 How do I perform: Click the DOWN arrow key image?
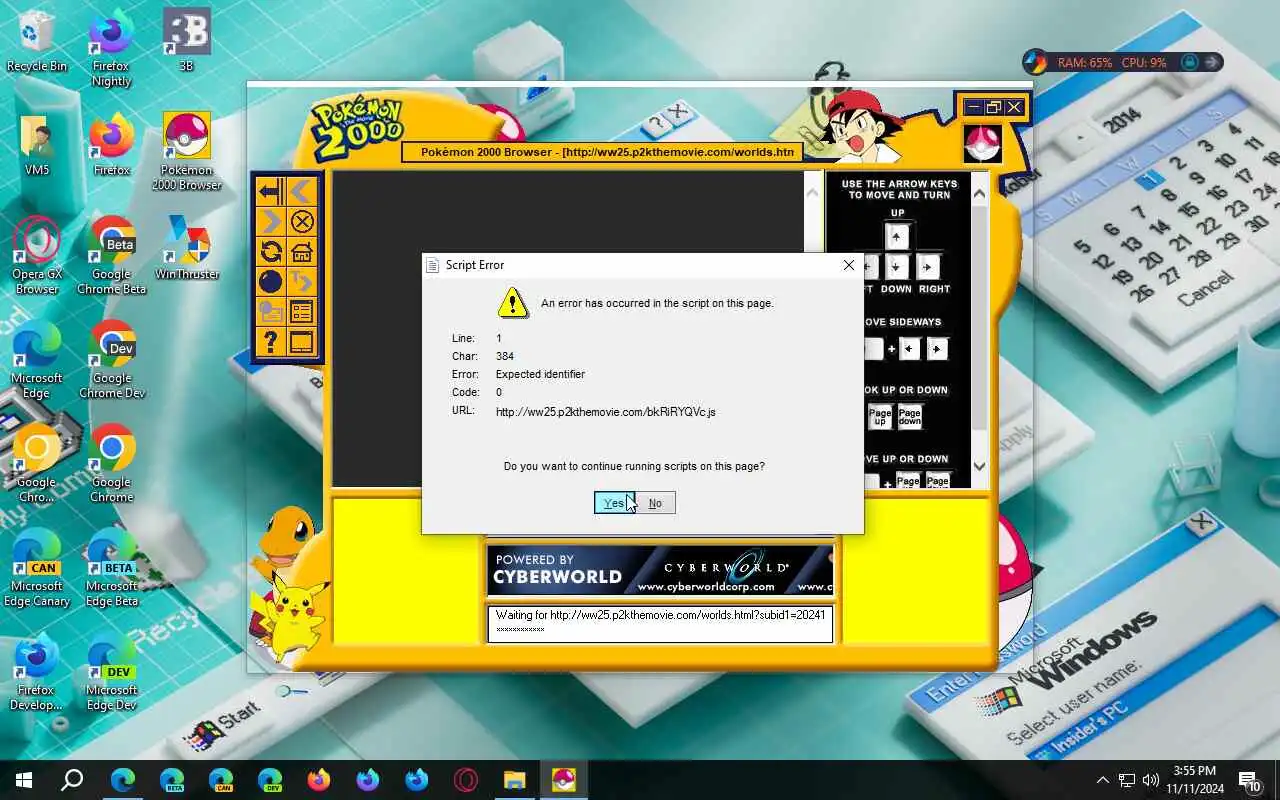(897, 267)
